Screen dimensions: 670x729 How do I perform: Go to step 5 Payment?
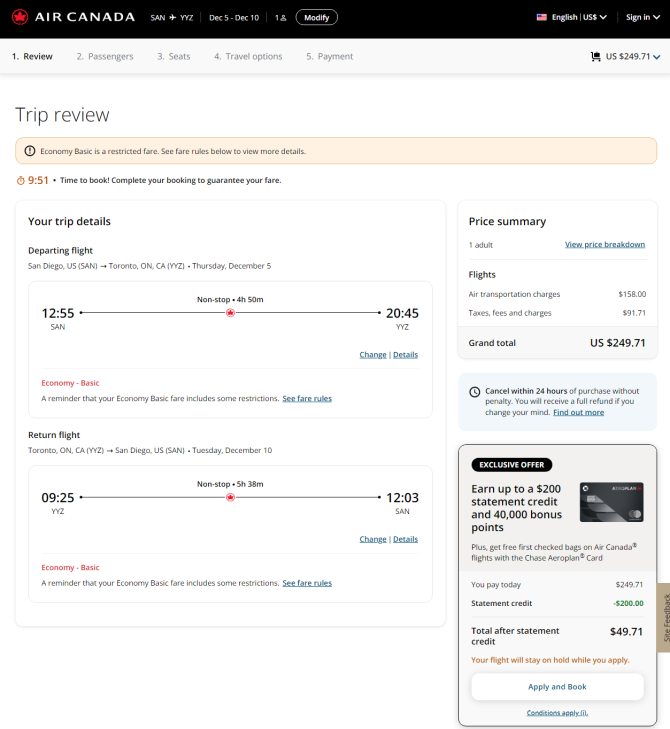[329, 56]
